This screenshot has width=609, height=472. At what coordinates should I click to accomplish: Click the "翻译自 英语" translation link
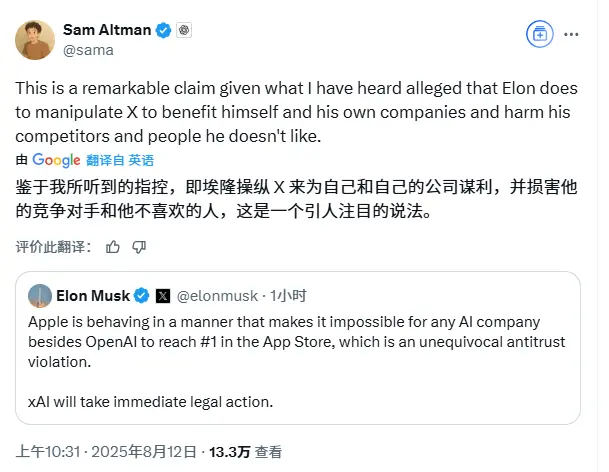[121, 160]
